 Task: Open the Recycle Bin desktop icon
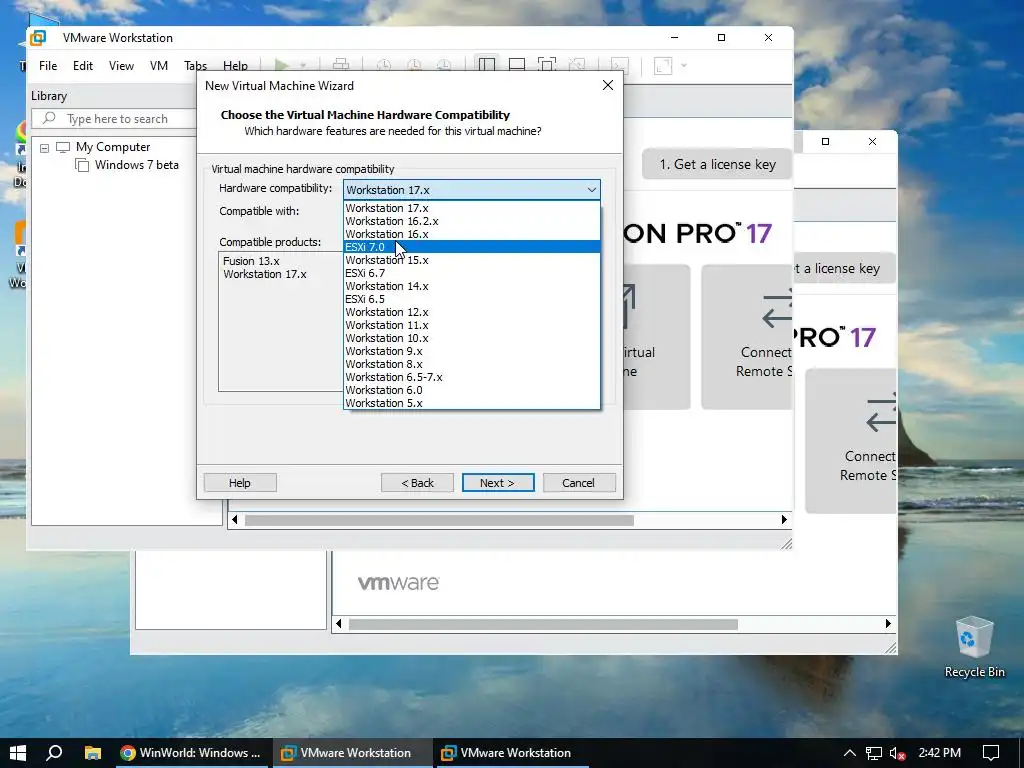click(974, 647)
